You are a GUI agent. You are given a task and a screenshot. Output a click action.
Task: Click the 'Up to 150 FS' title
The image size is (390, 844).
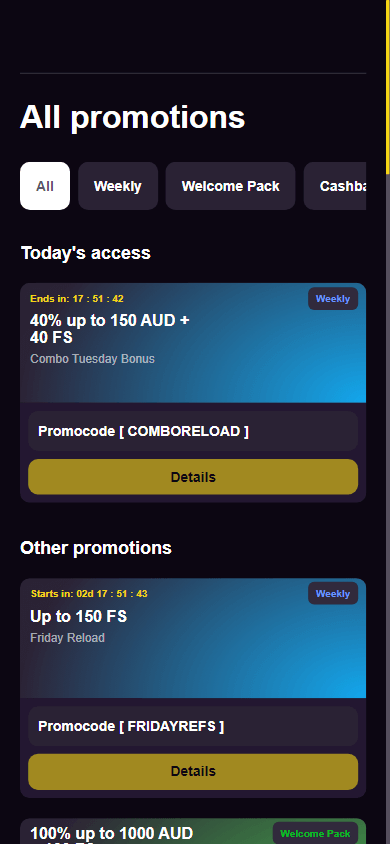[x=79, y=616]
